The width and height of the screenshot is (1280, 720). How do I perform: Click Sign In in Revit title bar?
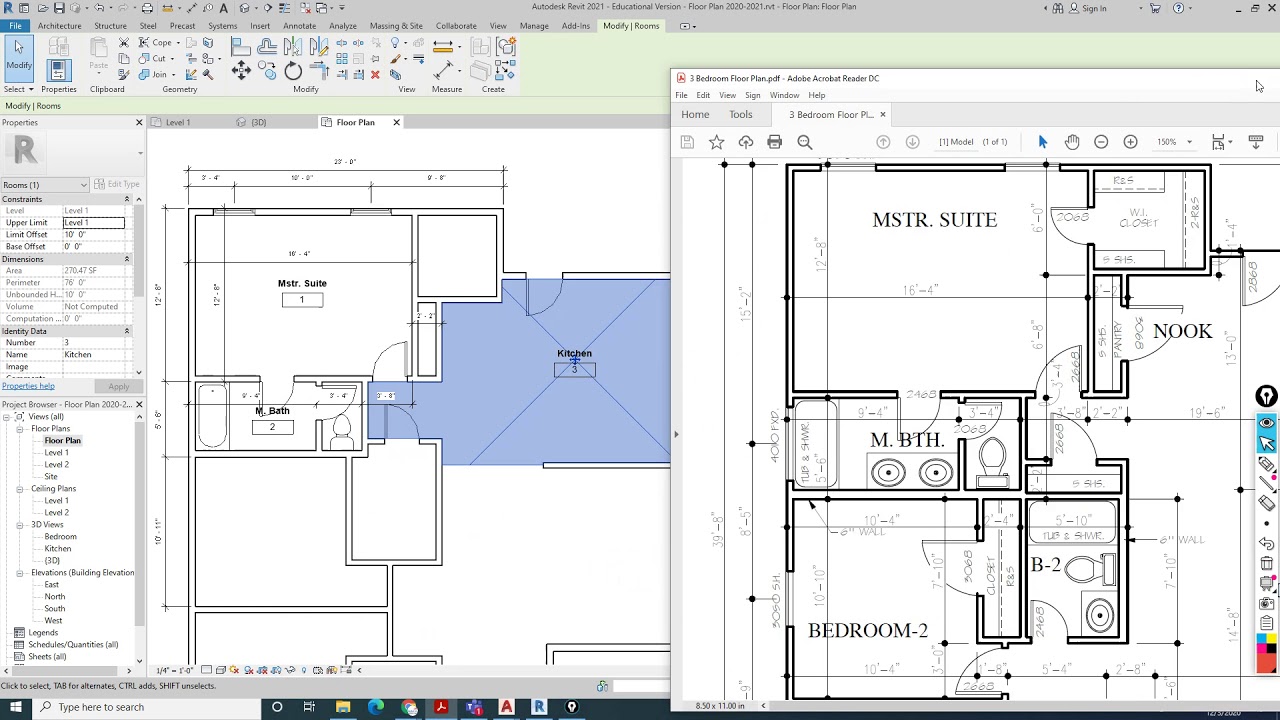pyautogui.click(x=1087, y=8)
